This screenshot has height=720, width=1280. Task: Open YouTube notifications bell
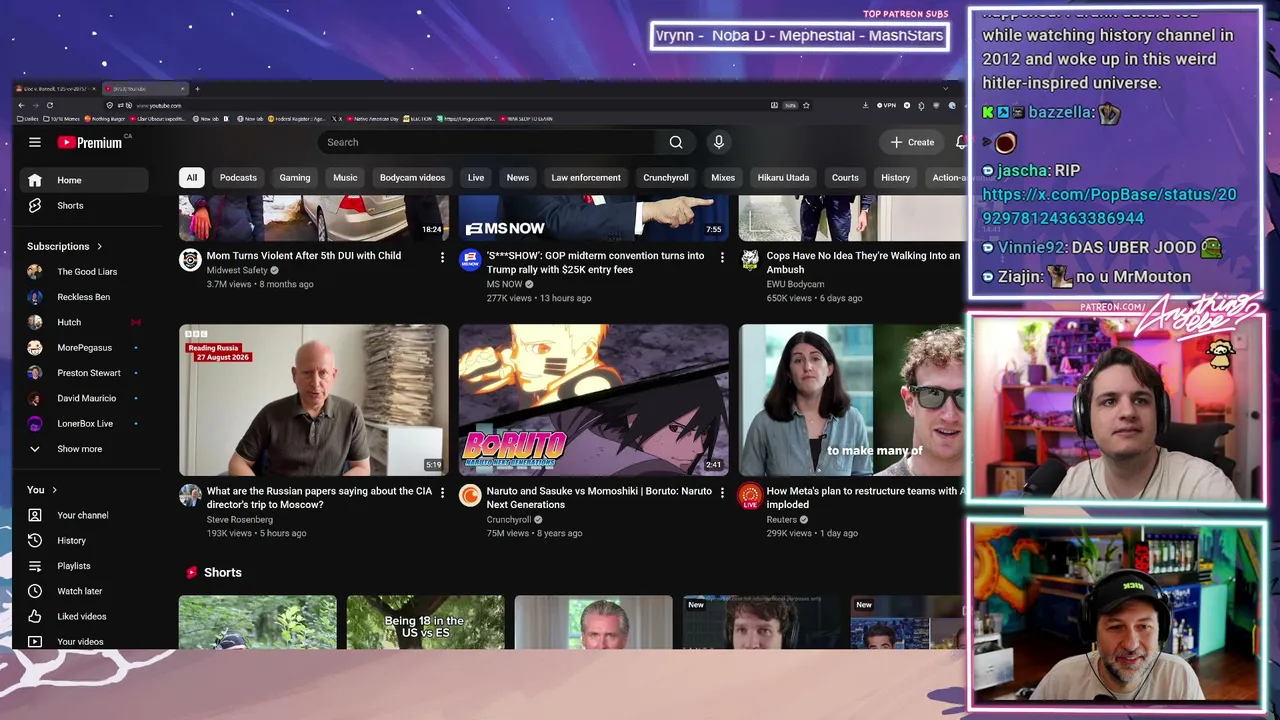[x=960, y=142]
